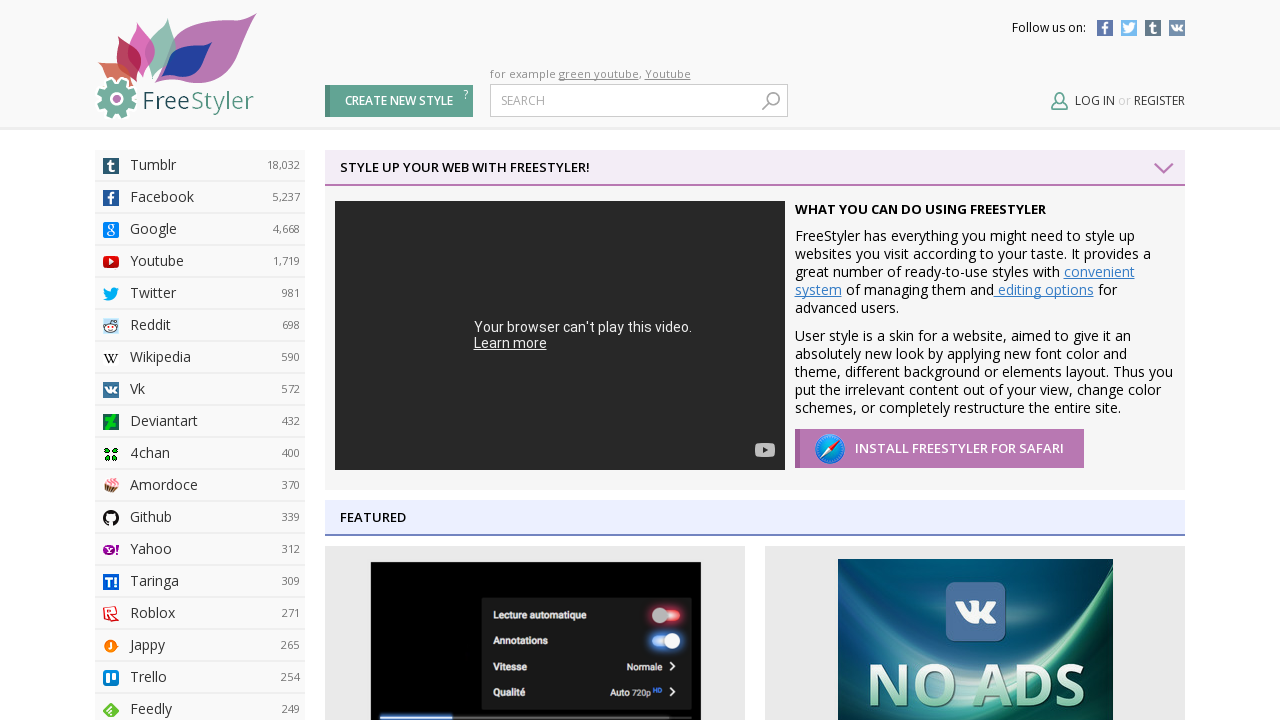Click Learn more in video player

point(510,344)
